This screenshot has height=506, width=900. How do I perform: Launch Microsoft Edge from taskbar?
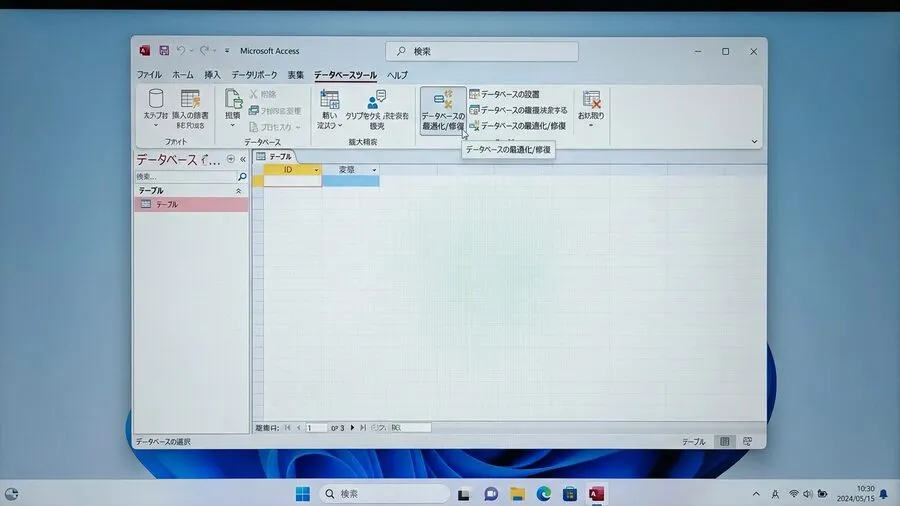[x=544, y=493]
